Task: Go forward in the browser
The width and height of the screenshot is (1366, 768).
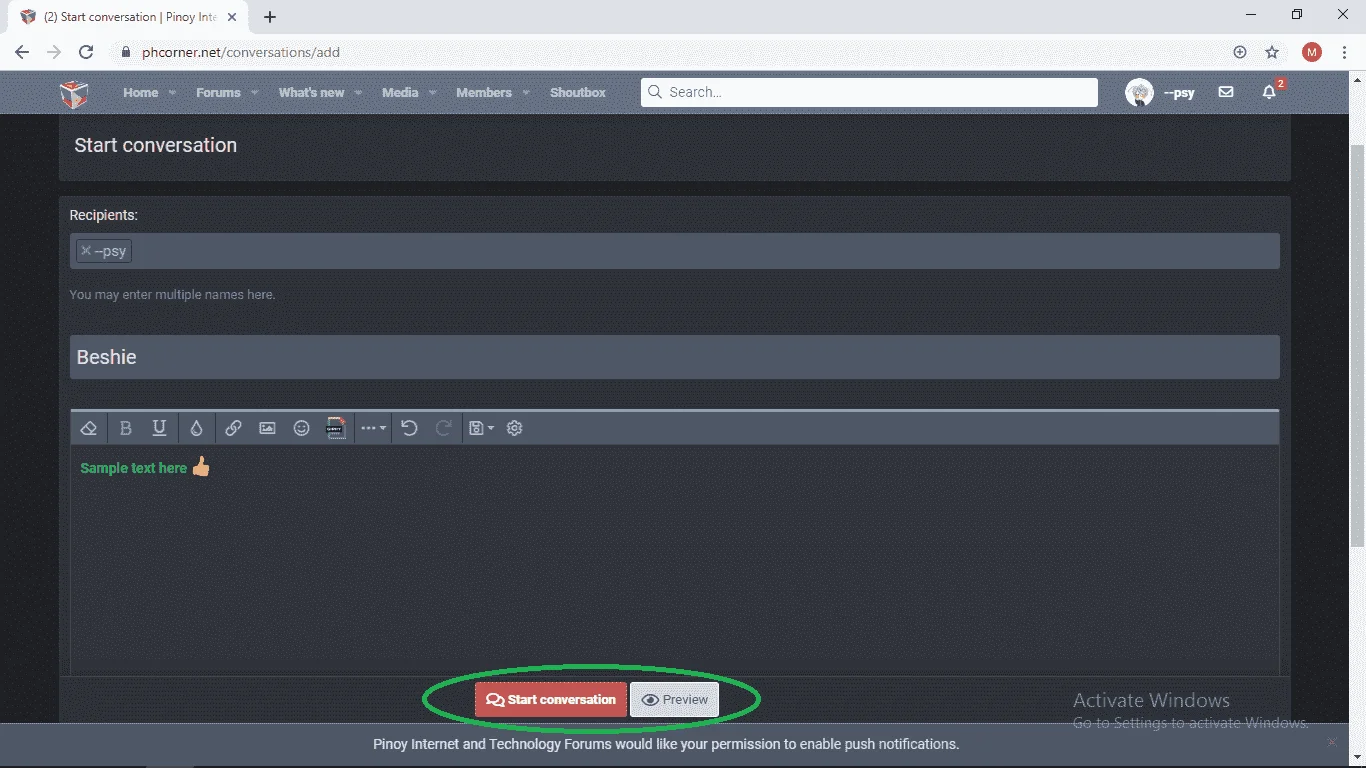Action: [x=54, y=52]
